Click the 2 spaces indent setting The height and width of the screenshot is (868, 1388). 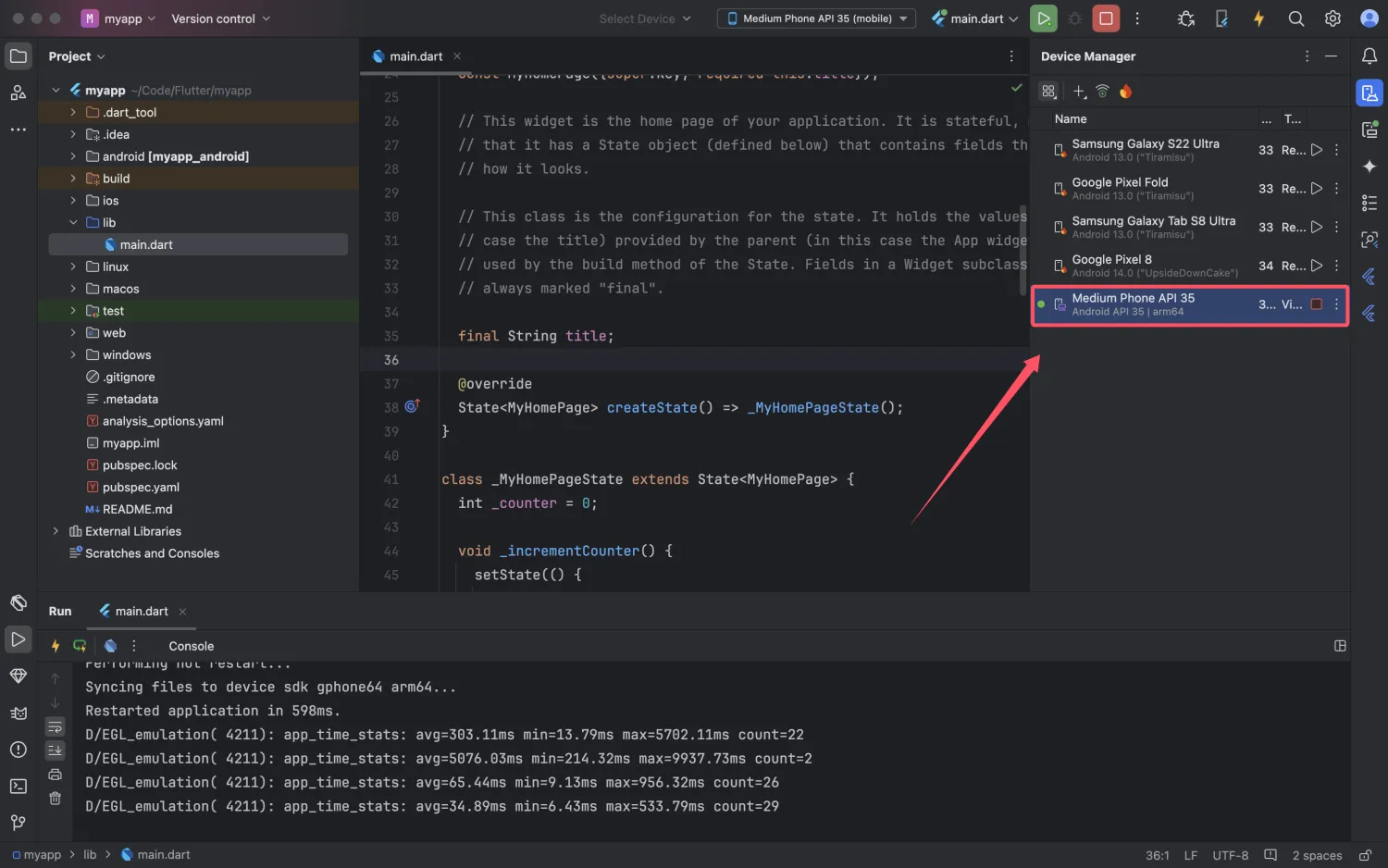pos(1317,856)
